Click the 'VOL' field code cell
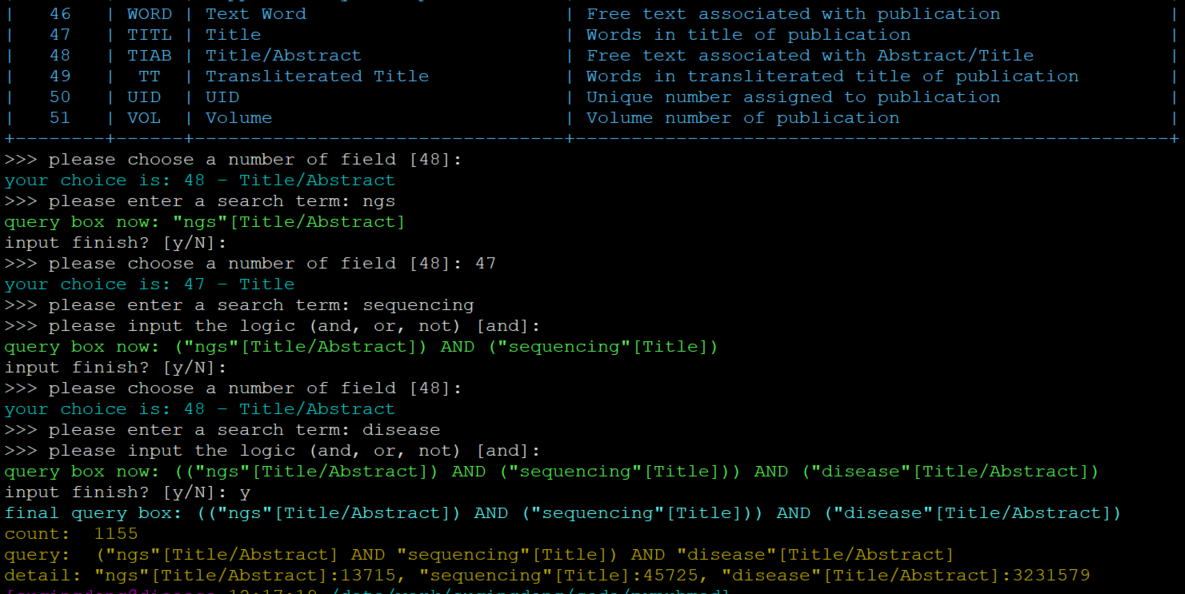 (x=144, y=118)
